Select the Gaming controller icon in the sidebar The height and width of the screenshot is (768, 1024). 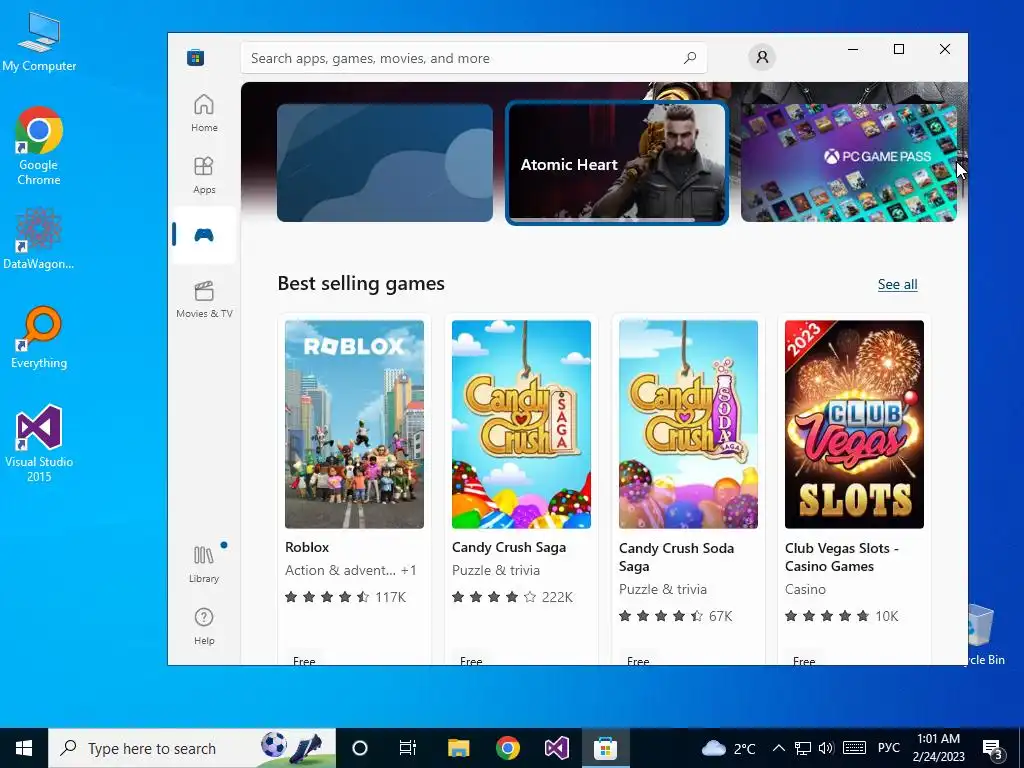204,234
